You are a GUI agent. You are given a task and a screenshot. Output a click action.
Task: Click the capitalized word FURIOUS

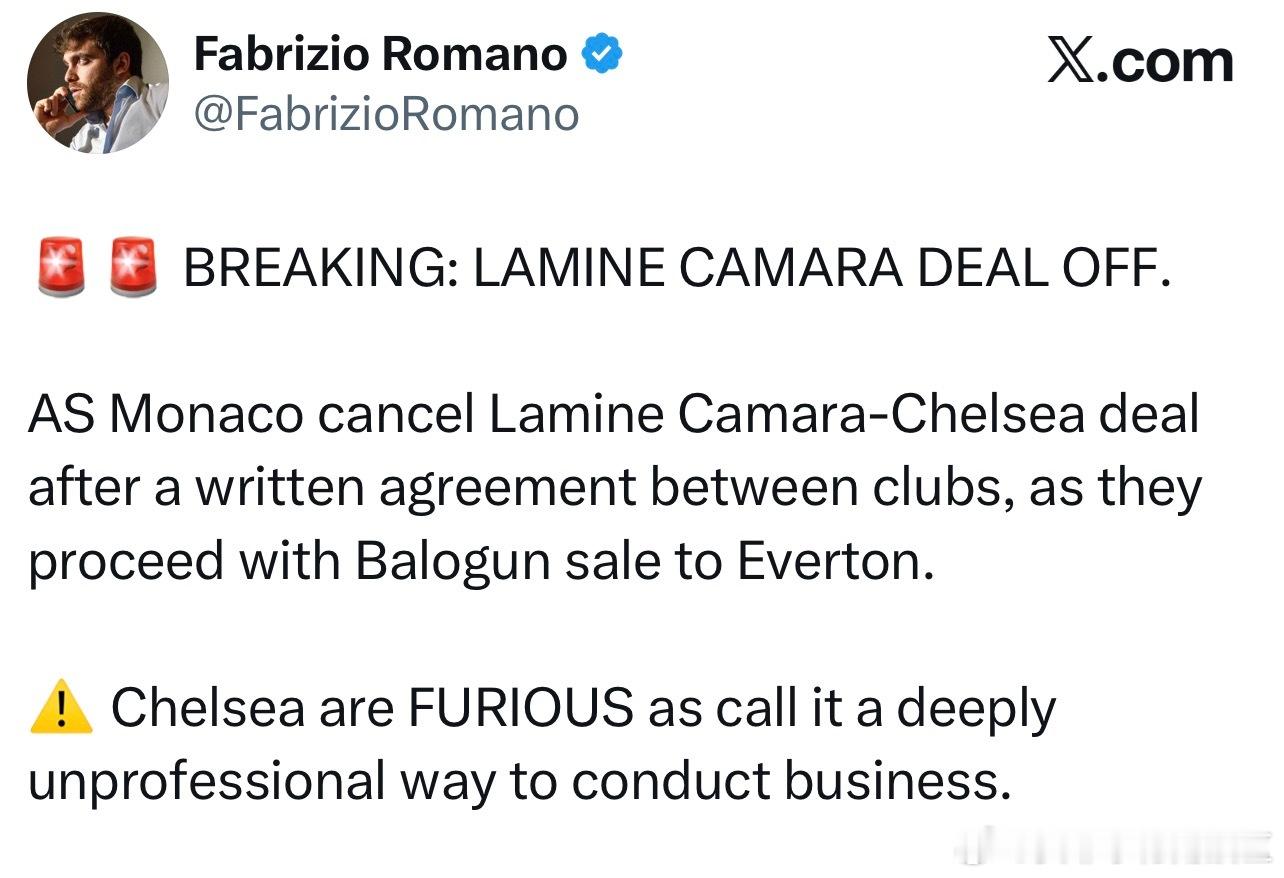point(520,709)
